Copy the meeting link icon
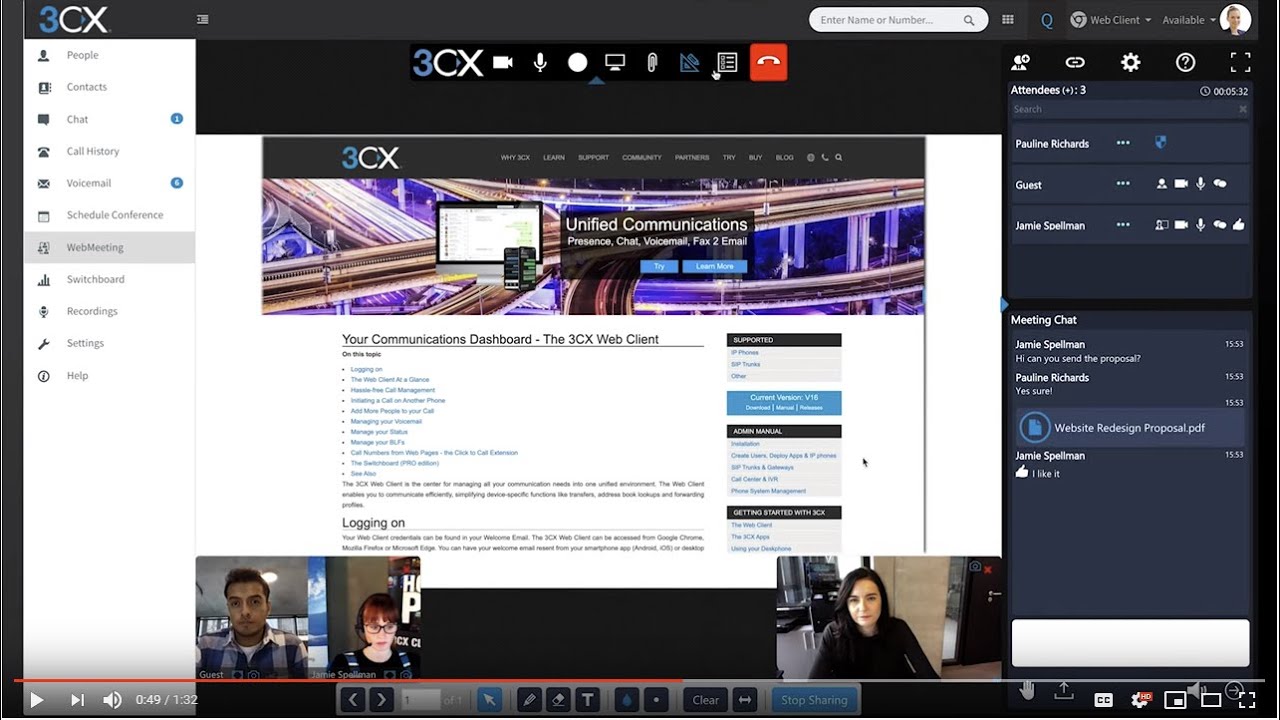Image resolution: width=1280 pixels, height=720 pixels. (x=1075, y=62)
